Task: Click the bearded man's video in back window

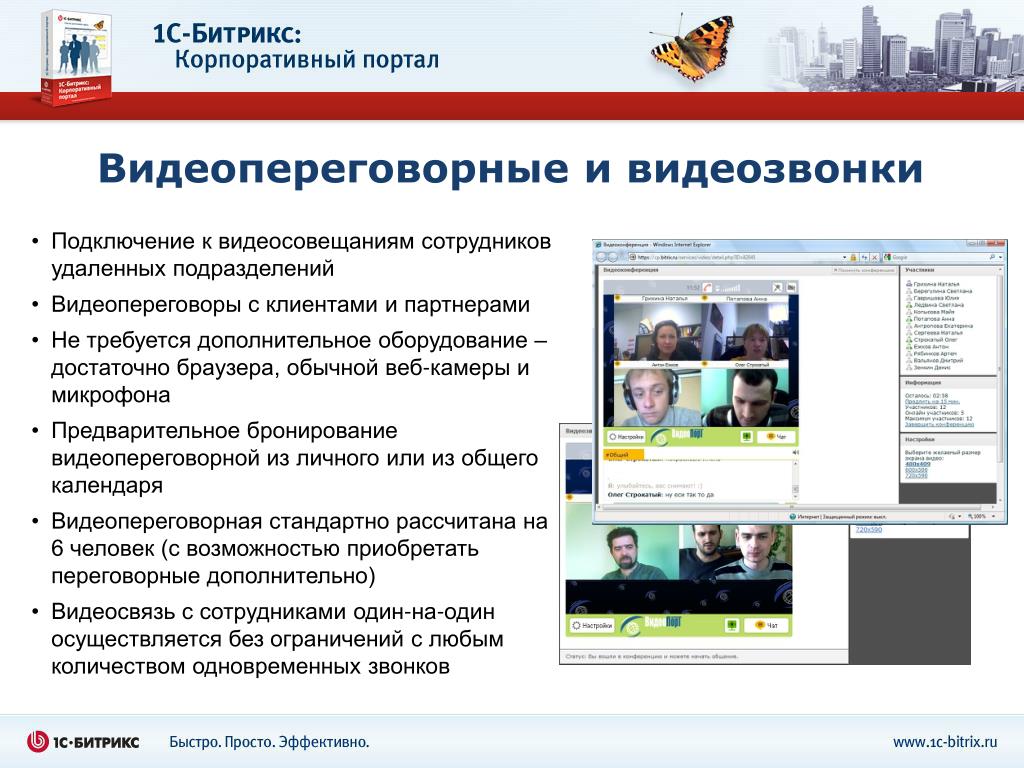Action: (x=622, y=552)
